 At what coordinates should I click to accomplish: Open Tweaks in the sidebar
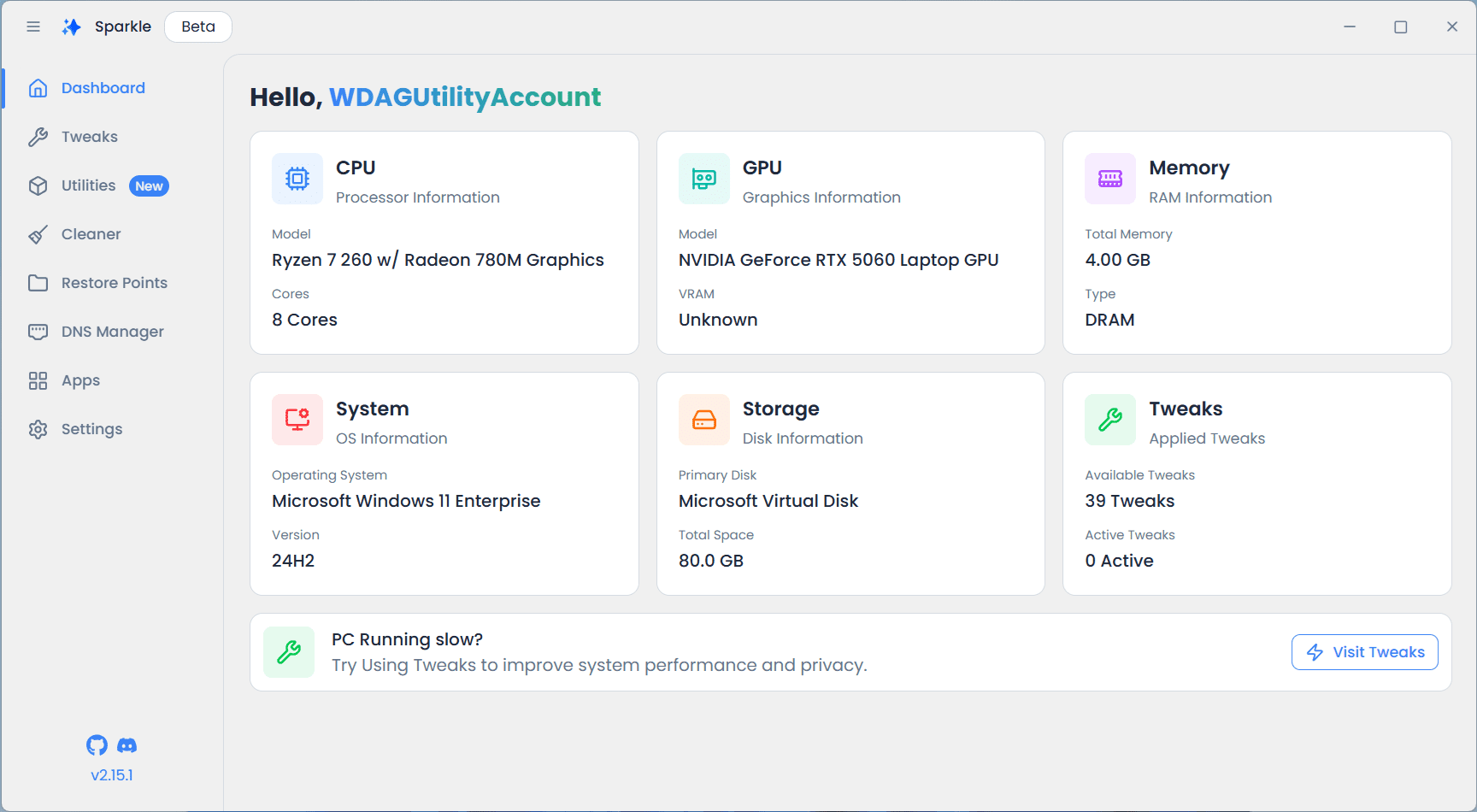(x=89, y=137)
